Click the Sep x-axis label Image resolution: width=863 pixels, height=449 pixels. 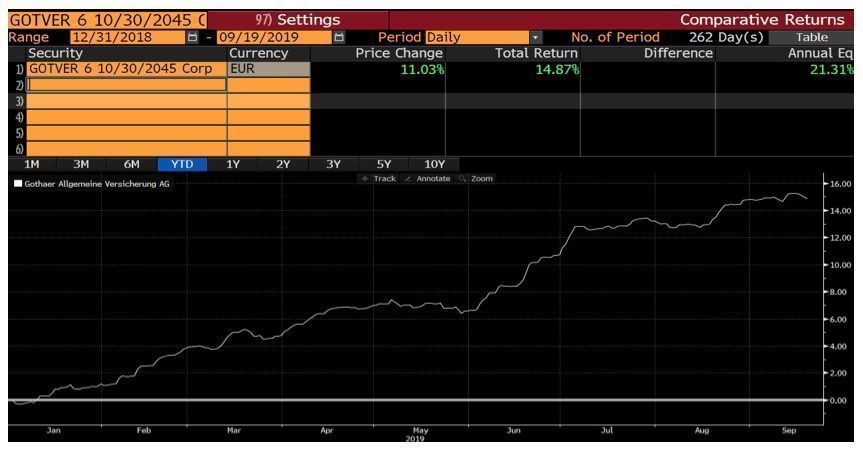tap(789, 430)
